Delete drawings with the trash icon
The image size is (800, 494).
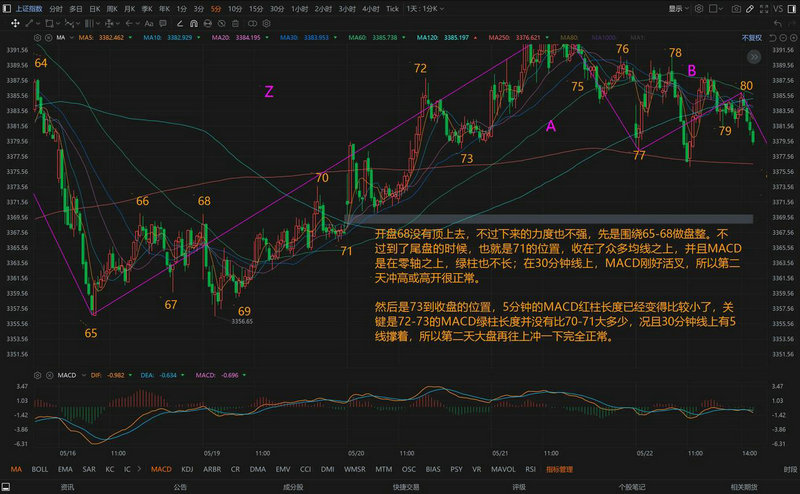point(235,23)
